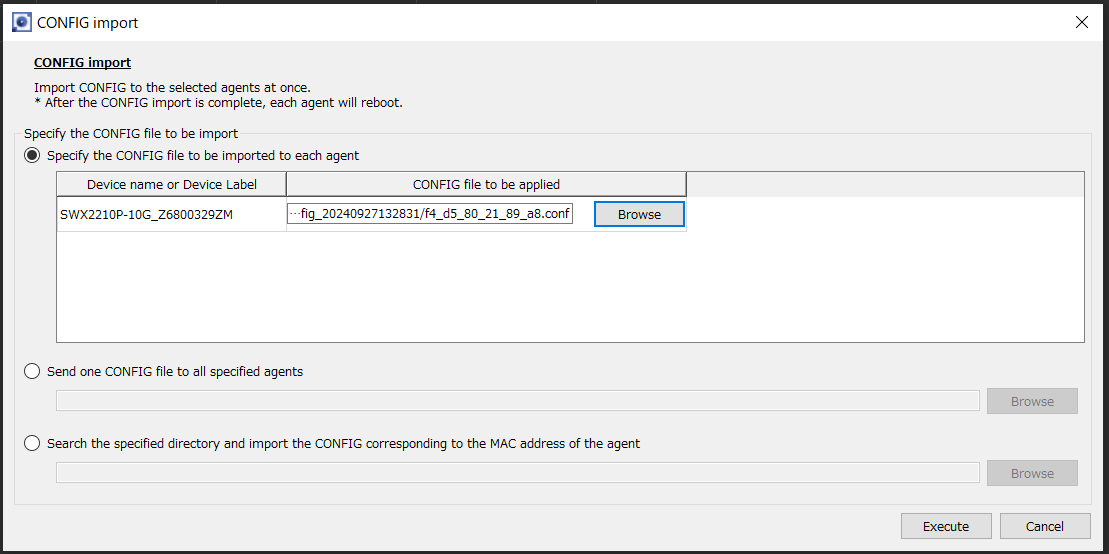Click the directory path field for MAC address search
The height and width of the screenshot is (554, 1109).
[x=518, y=473]
